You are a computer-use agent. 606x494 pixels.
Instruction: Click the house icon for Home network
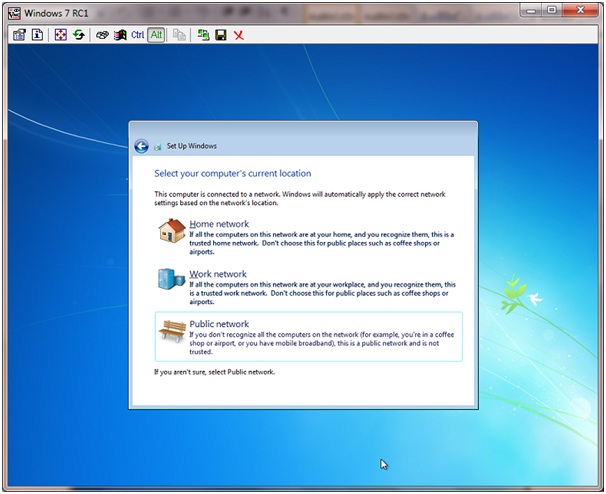(172, 231)
